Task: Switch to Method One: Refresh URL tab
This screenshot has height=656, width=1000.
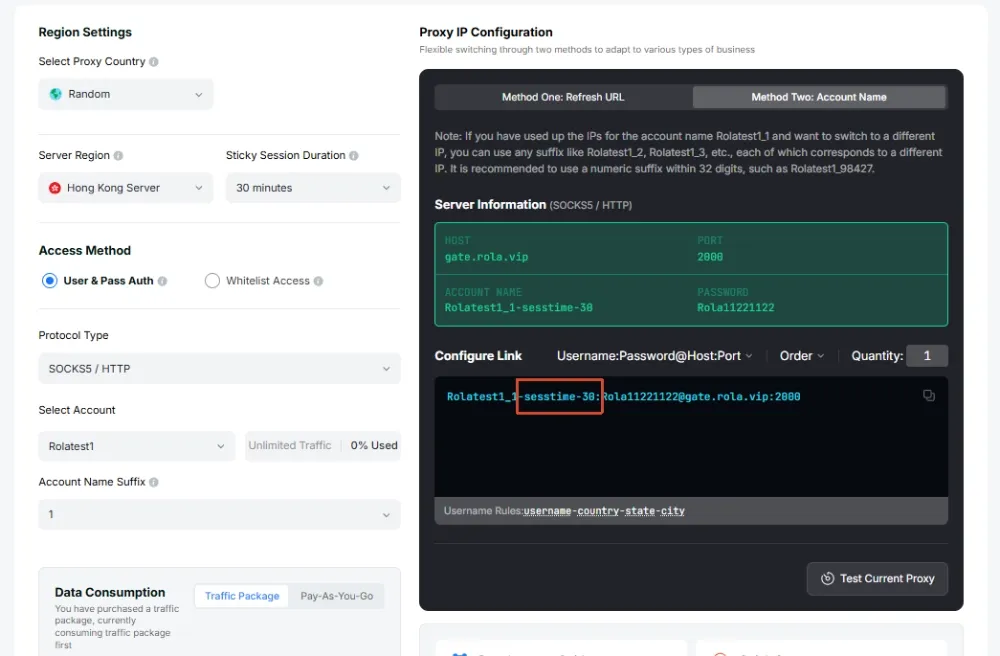Action: click(x=563, y=98)
